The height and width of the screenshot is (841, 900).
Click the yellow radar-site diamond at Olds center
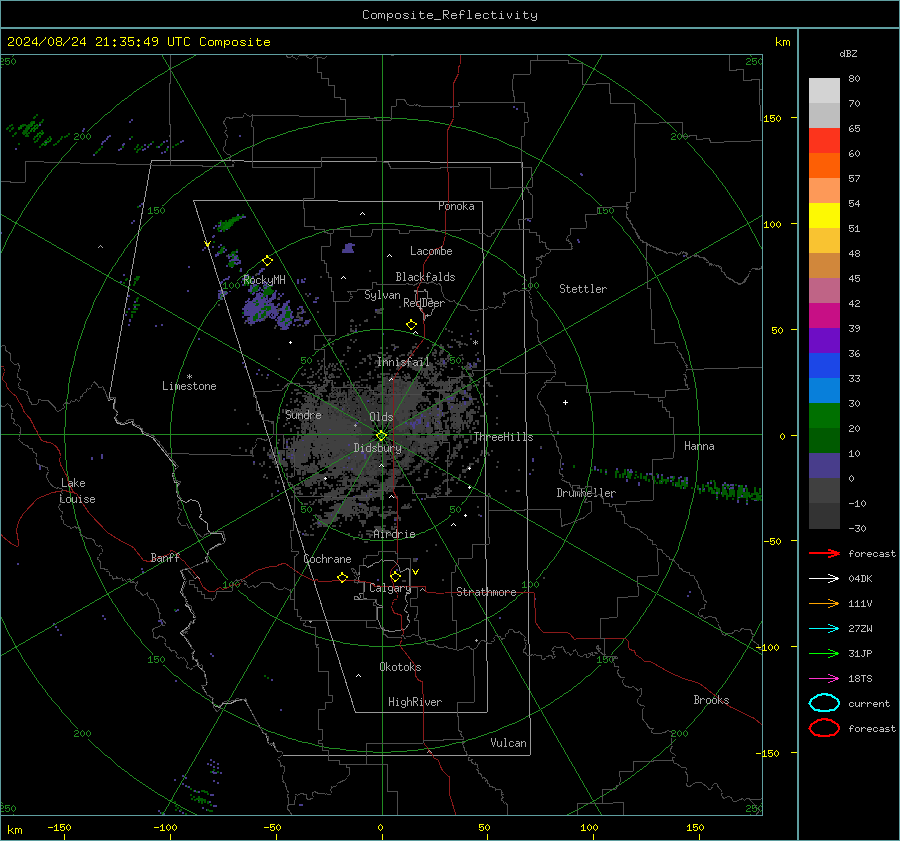(381, 436)
